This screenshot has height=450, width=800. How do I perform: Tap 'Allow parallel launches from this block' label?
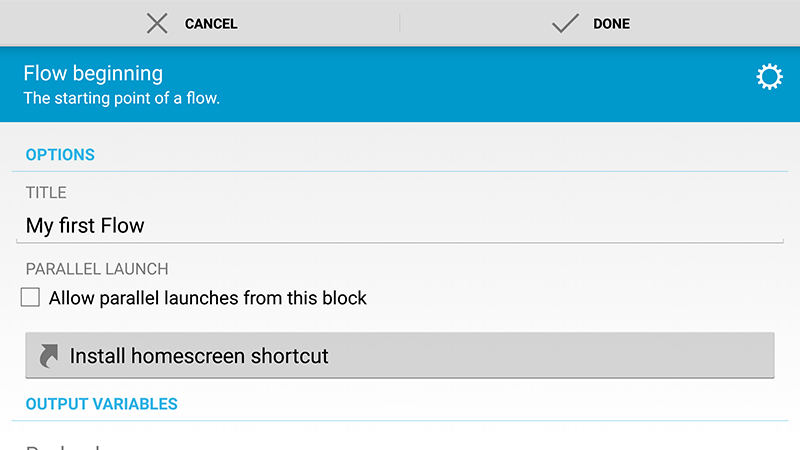(x=207, y=298)
